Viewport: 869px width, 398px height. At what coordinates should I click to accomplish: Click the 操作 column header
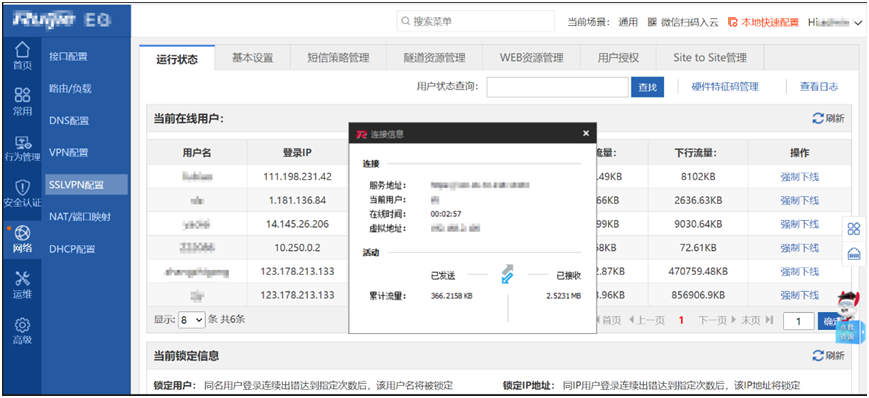(800, 152)
